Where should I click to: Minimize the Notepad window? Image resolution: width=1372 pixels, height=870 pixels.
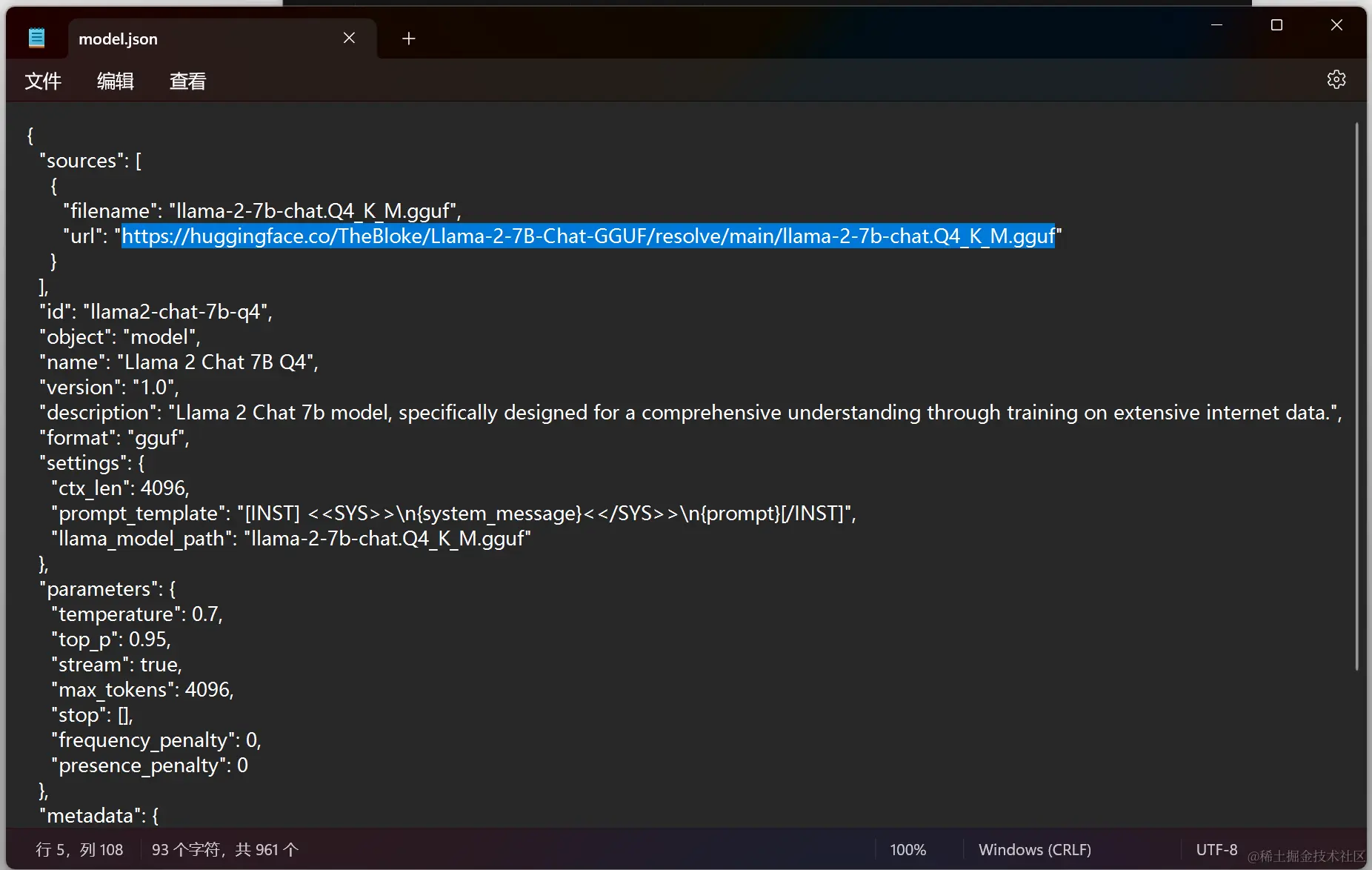pos(1216,25)
